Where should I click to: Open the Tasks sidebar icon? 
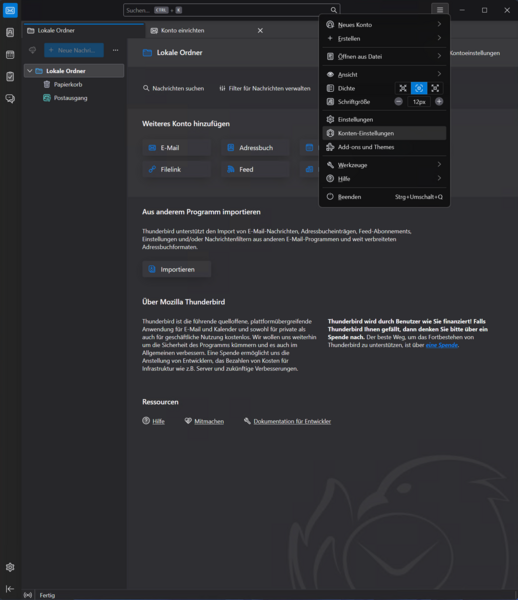click(10, 77)
